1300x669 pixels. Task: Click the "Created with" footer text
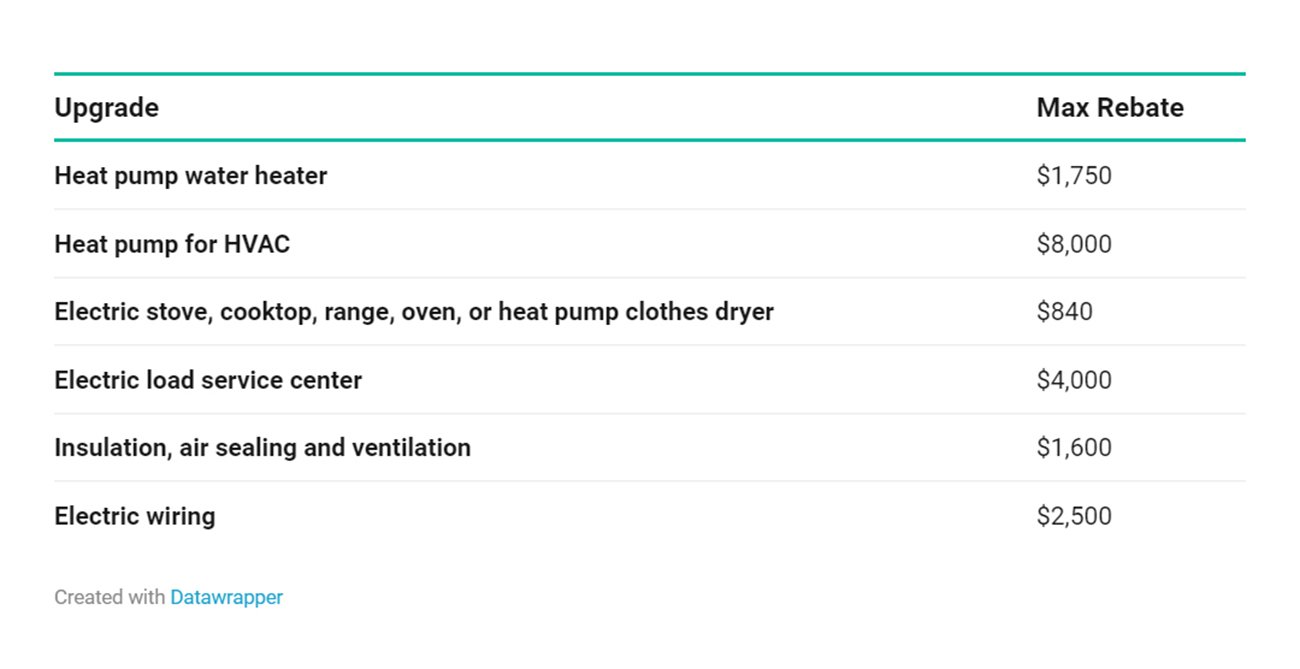point(109,598)
